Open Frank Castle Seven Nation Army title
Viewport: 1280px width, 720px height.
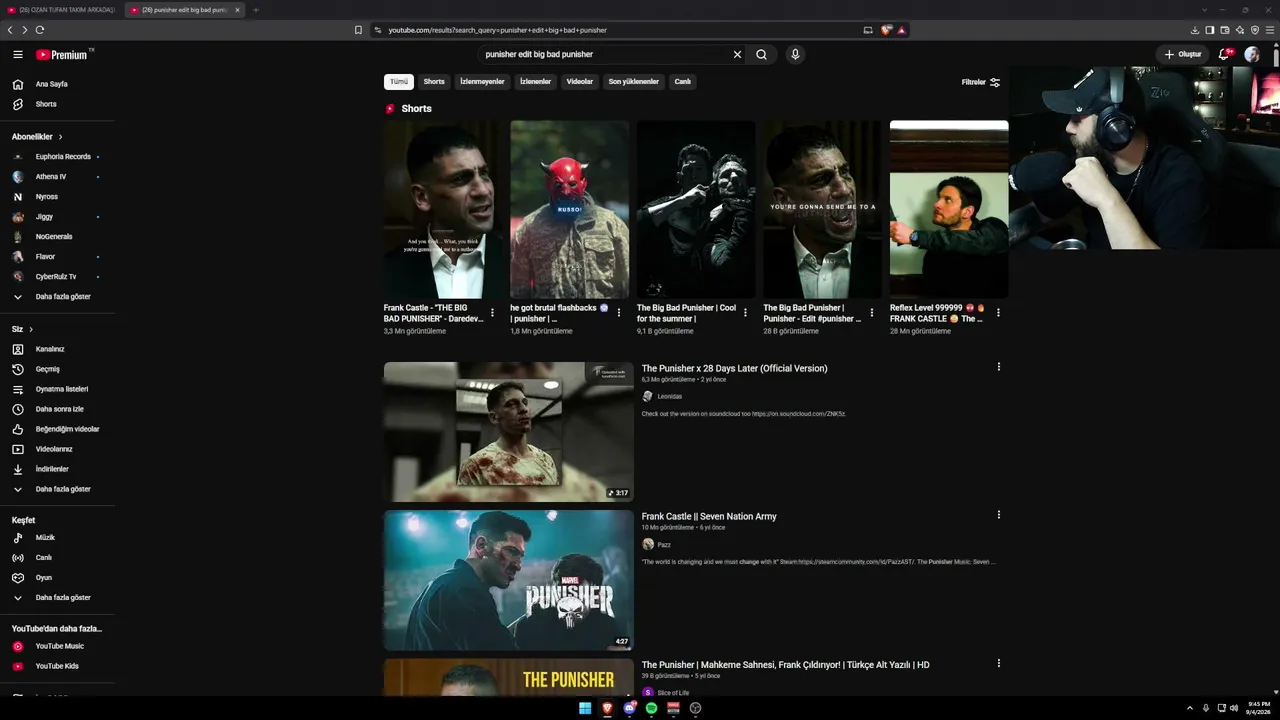coord(709,517)
